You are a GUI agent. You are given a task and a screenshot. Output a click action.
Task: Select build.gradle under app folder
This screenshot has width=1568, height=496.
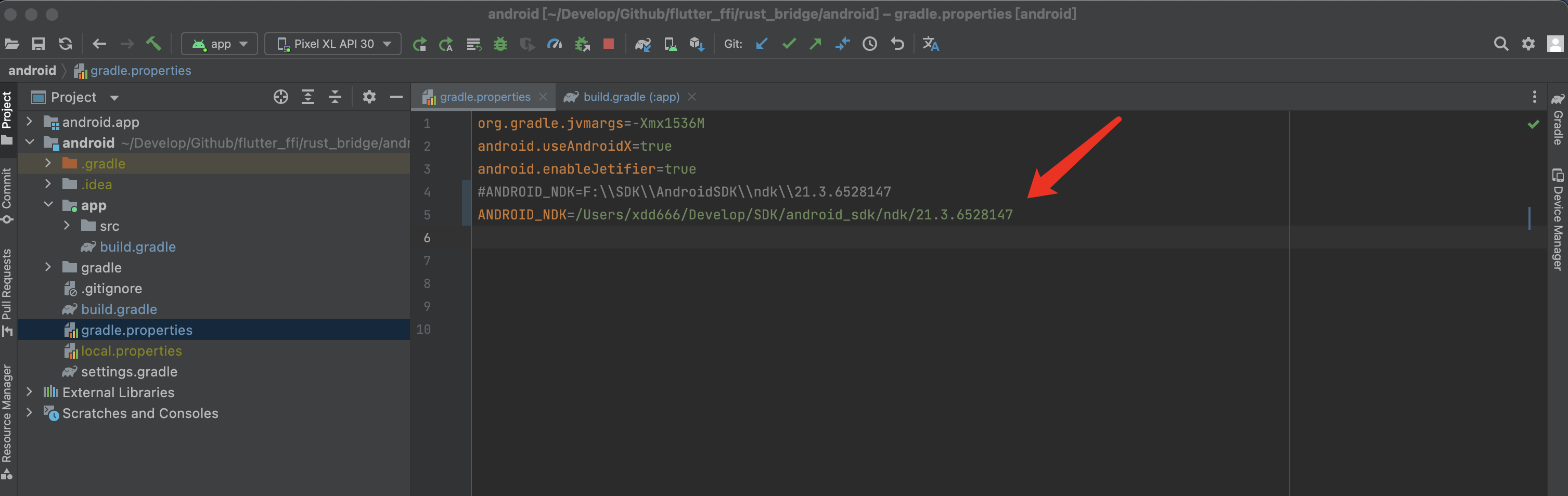[x=137, y=246]
